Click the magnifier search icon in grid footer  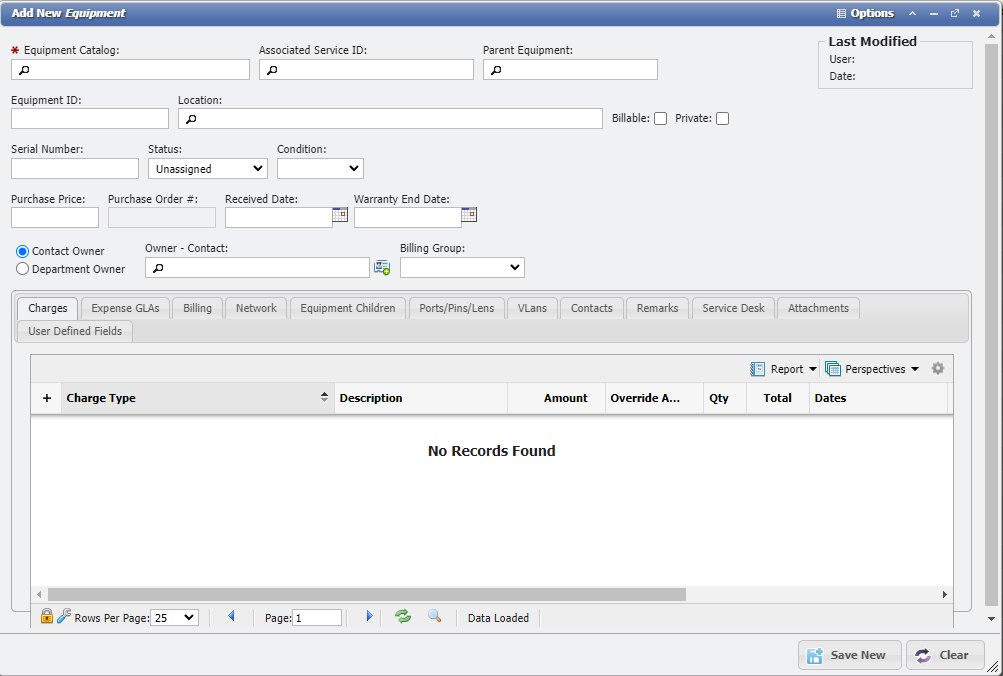(435, 617)
